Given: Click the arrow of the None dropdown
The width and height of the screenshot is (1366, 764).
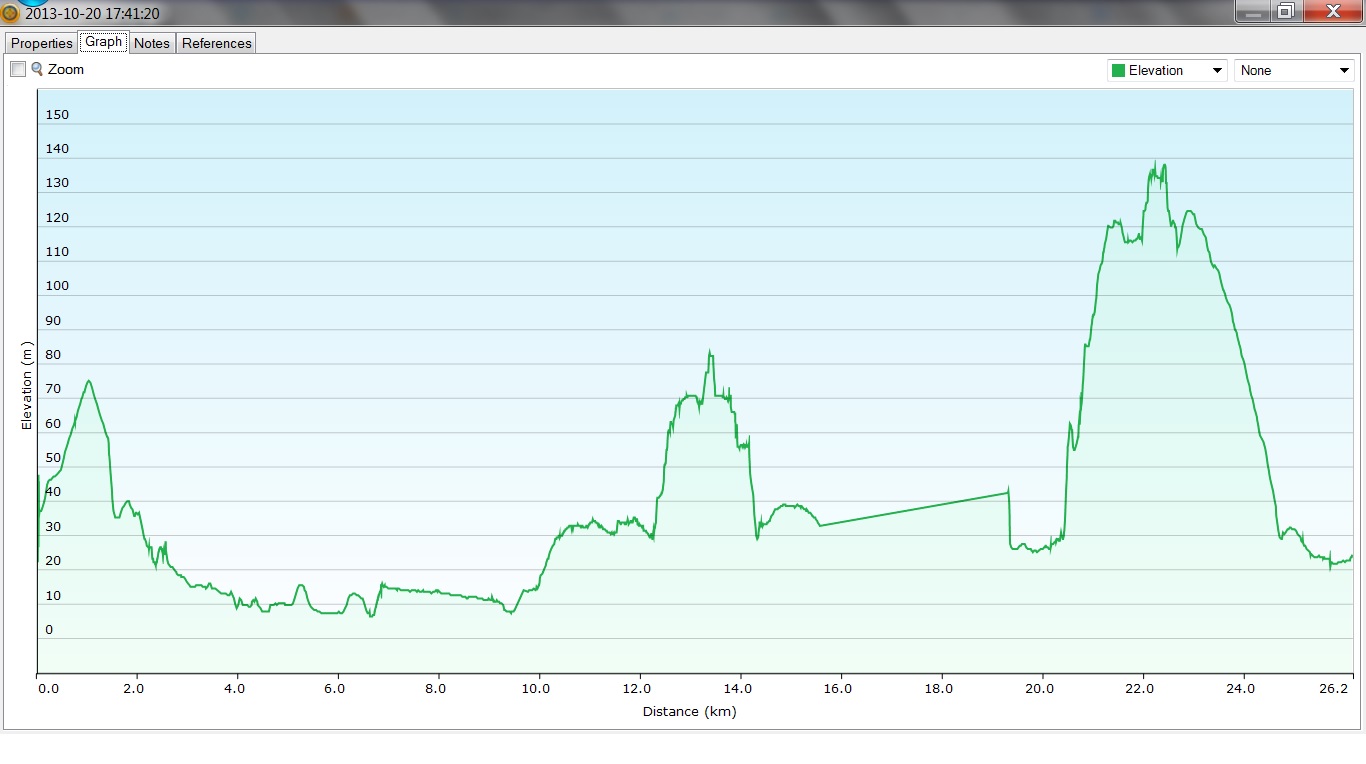Looking at the screenshot, I should tap(1344, 71).
